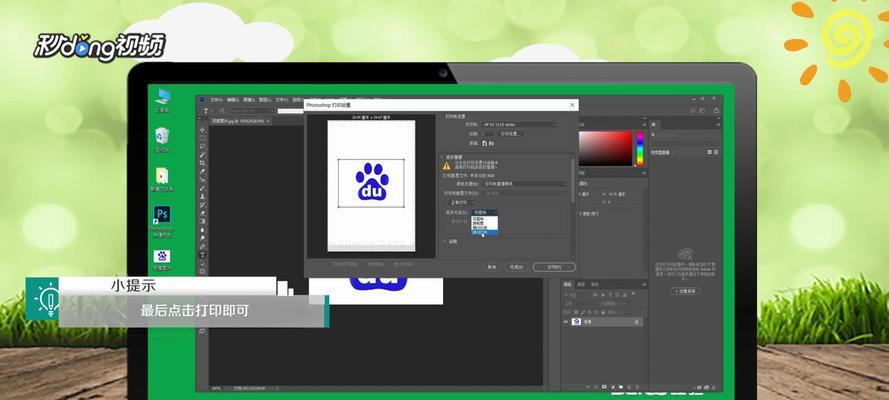Image resolution: width=889 pixels, height=400 pixels.
Task: Open the File menu
Action: point(216,100)
